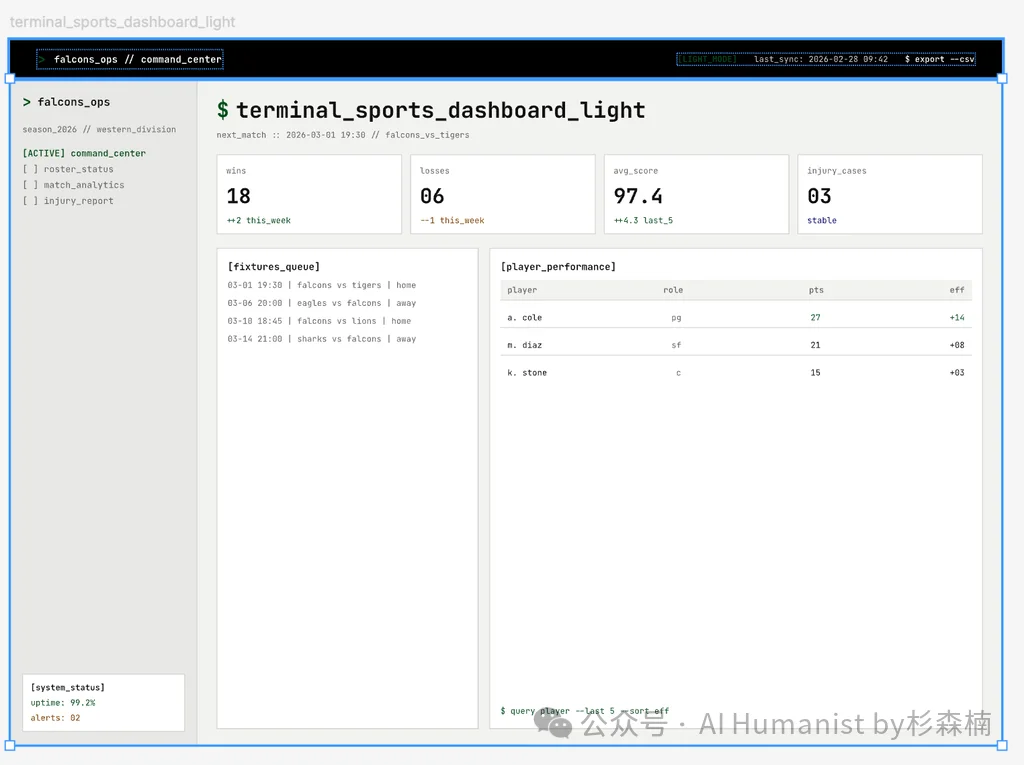This screenshot has height=765, width=1024.
Task: Click the bottom-left selection handle of frame
Action: [10, 745]
